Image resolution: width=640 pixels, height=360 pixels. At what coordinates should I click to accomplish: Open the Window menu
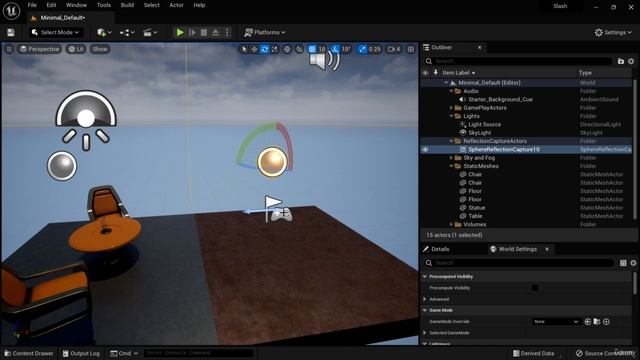pyautogui.click(x=76, y=5)
